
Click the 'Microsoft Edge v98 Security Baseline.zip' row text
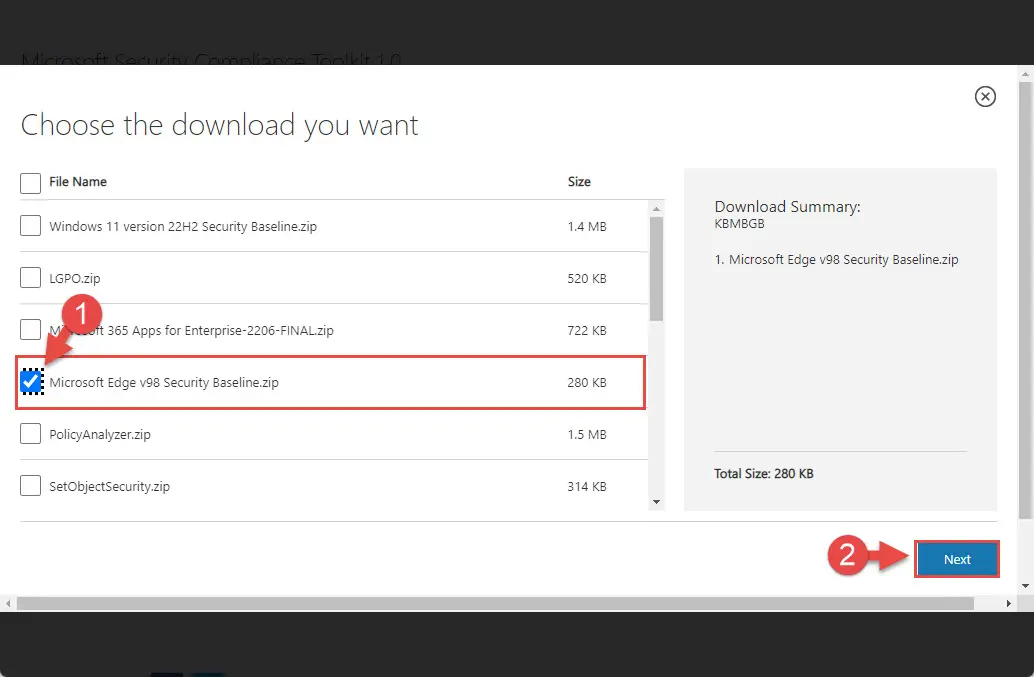164,382
